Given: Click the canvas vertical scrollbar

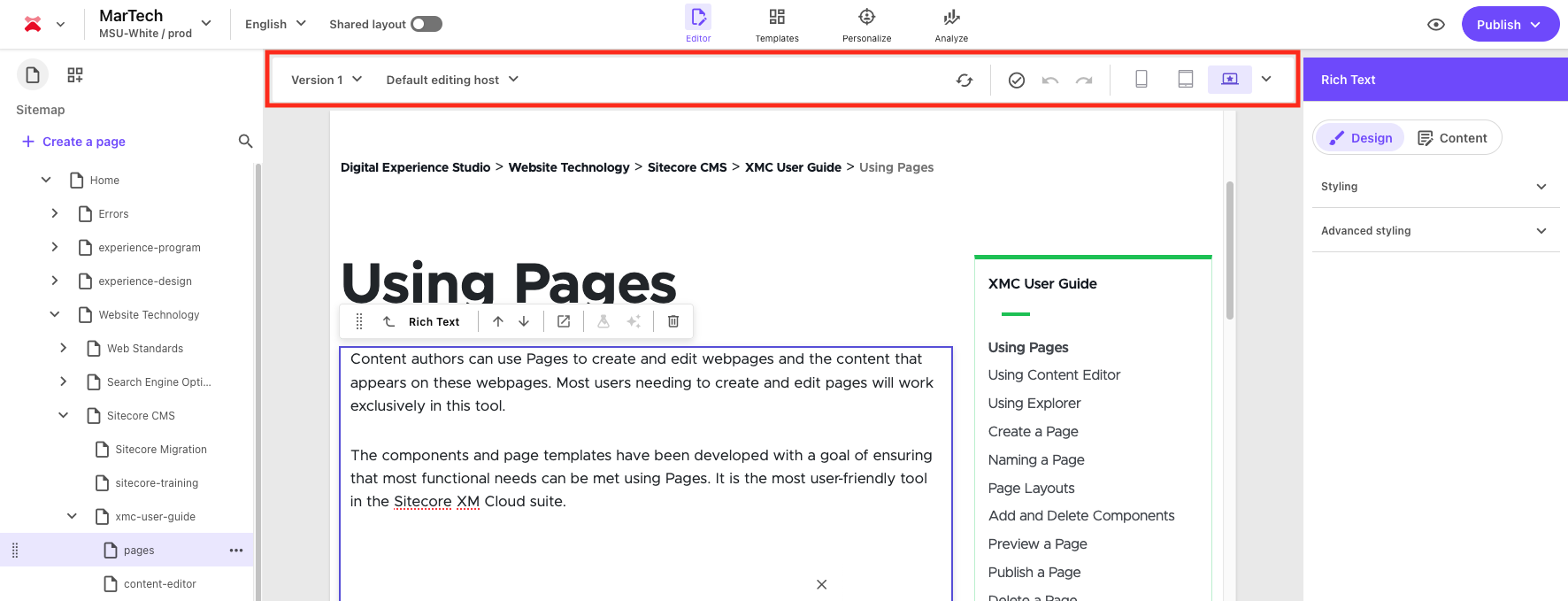Looking at the screenshot, I should point(1230,250).
